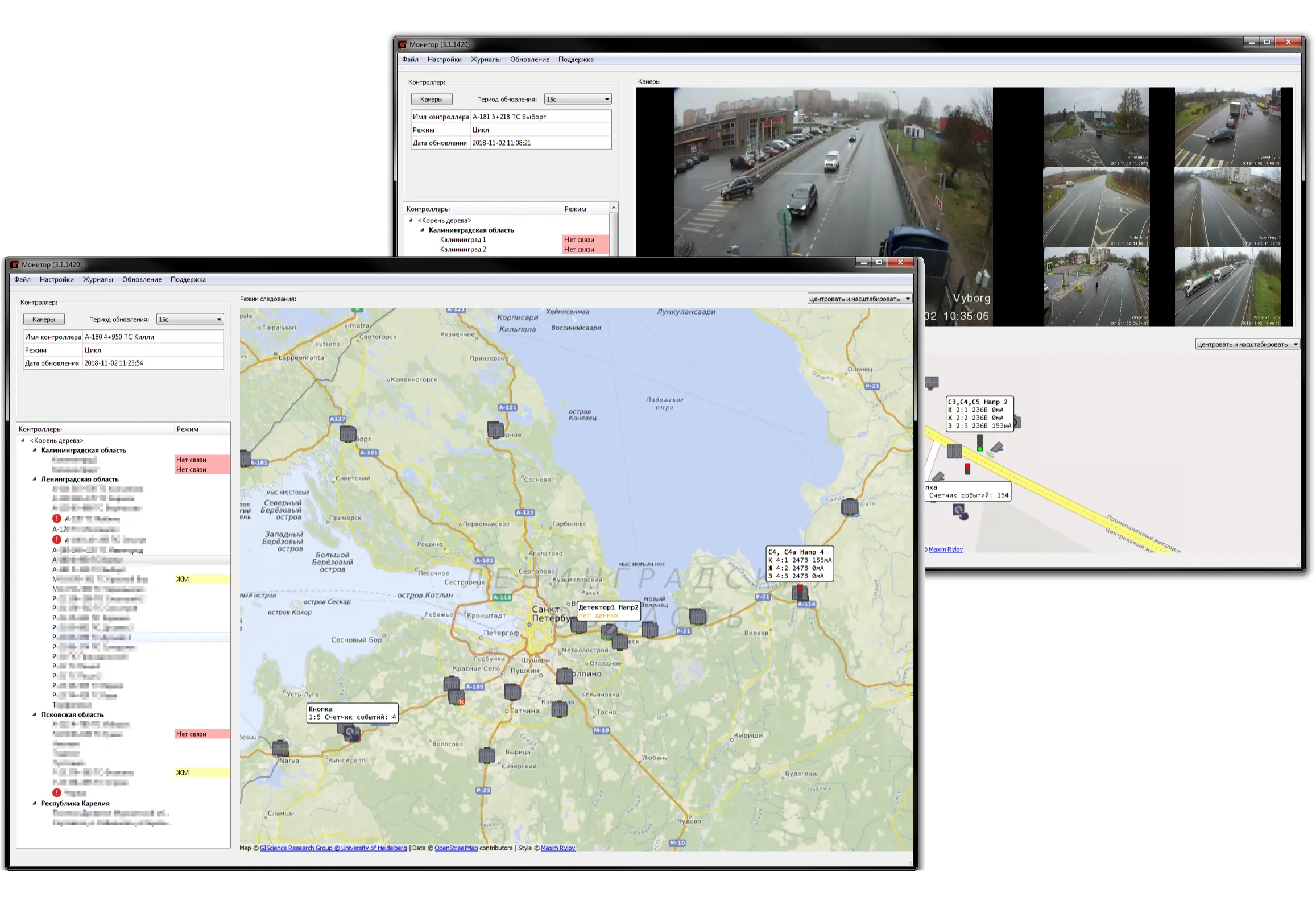Click the controller marker beside Санкт-Петербург label
This screenshot has height=901, width=1316.
coord(578,625)
